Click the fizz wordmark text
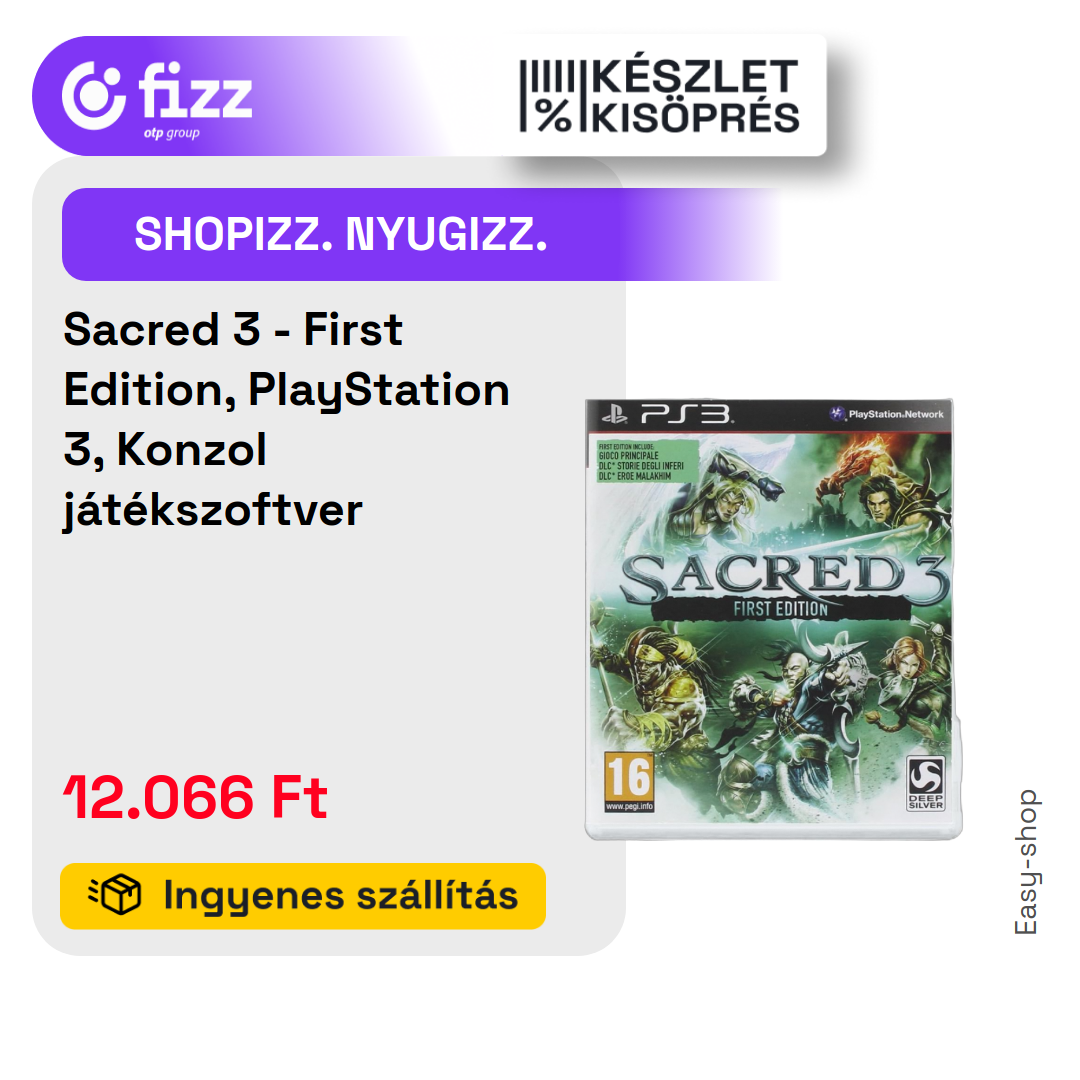This screenshot has height=1080, width=1080. [195, 90]
